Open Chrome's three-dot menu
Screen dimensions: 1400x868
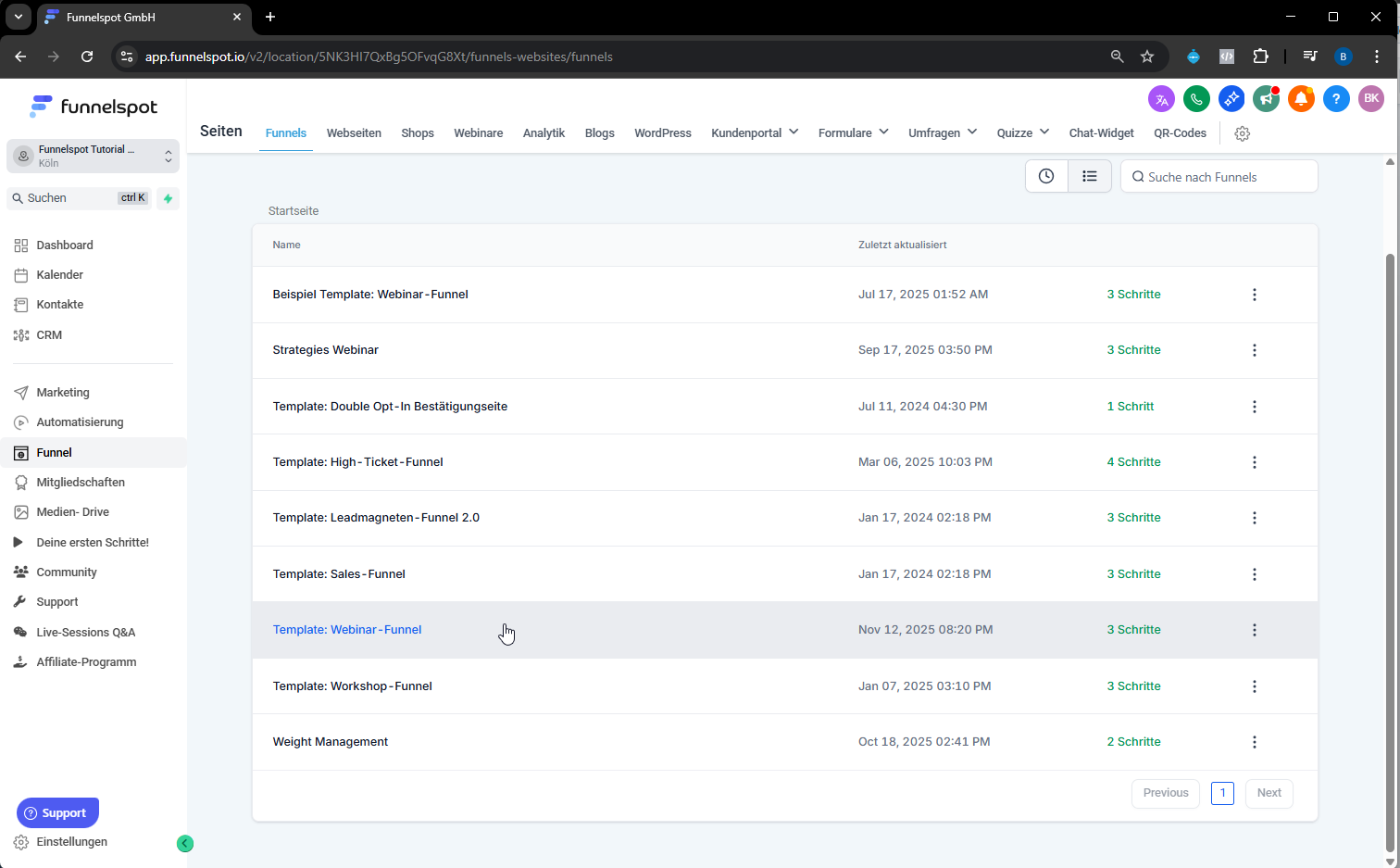pos(1377,57)
